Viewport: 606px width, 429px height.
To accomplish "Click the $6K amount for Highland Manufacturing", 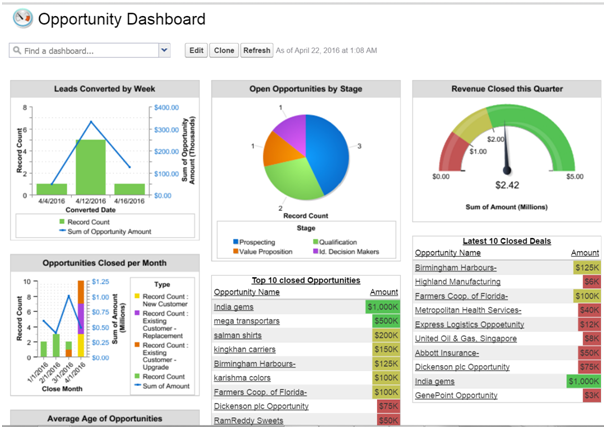I will click(592, 282).
